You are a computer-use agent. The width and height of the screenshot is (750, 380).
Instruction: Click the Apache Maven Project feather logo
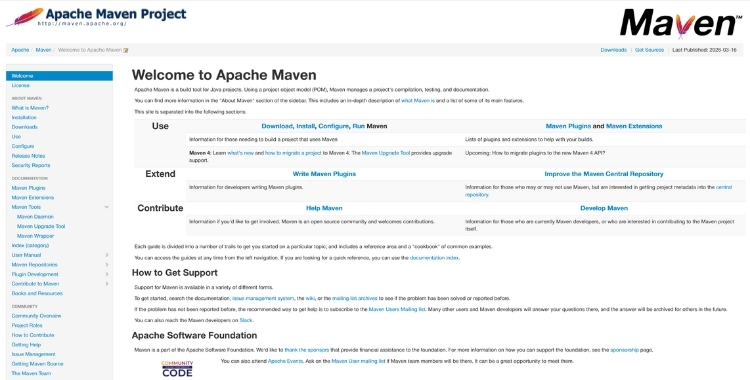96,16
